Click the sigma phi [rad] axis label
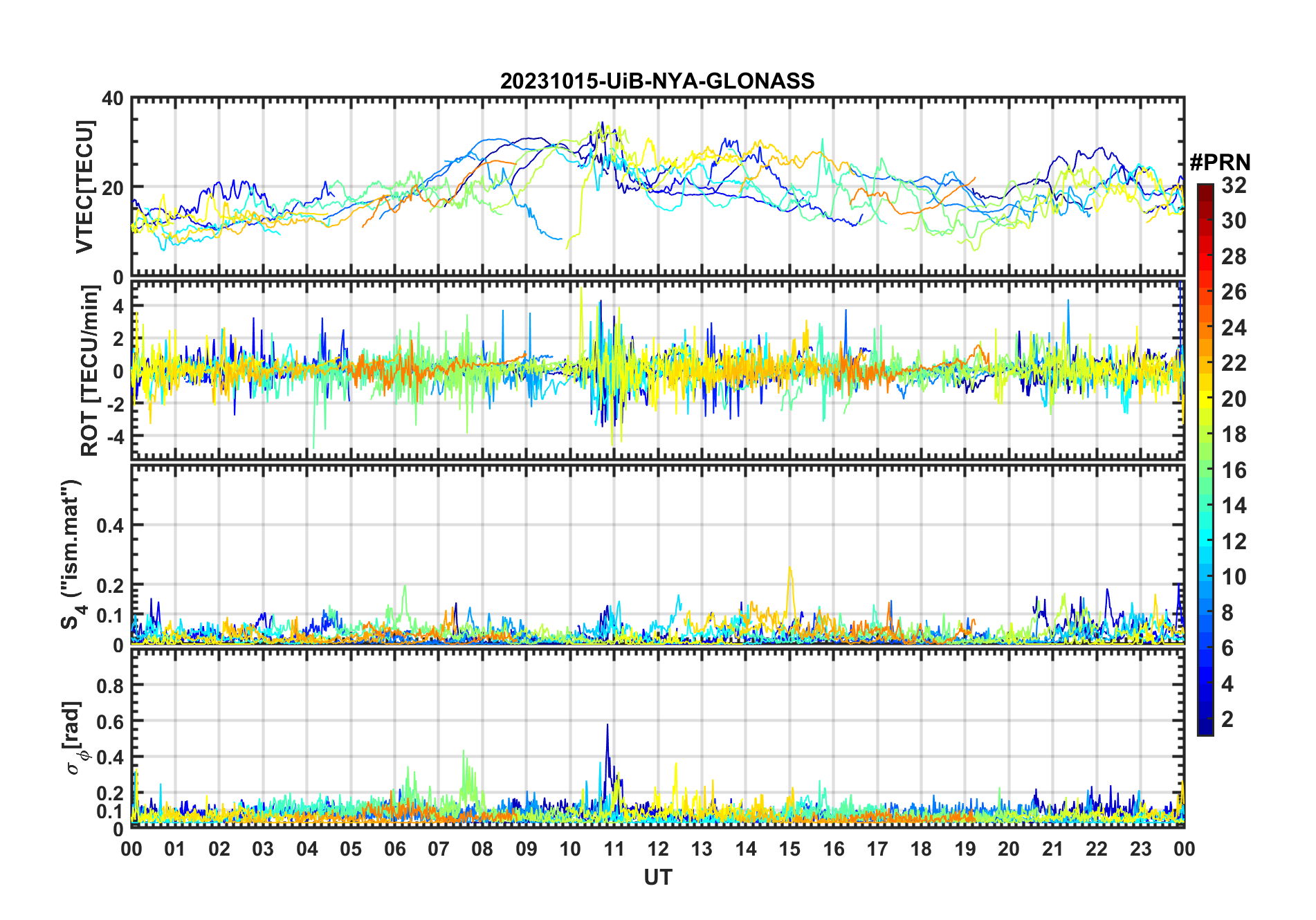This screenshot has width=1316, height=920. 74,737
